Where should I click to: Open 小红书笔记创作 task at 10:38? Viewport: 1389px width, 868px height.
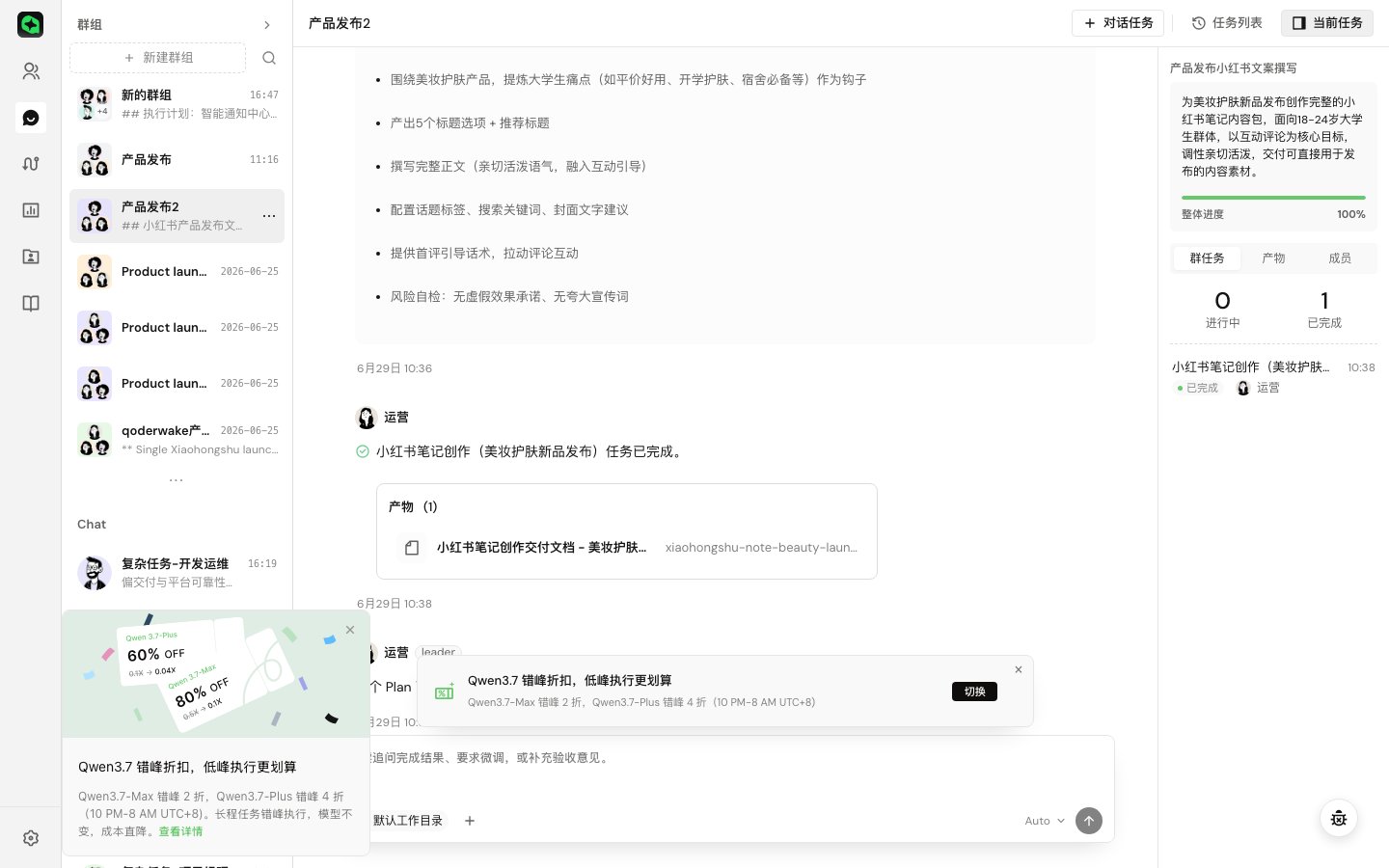coord(1273,377)
